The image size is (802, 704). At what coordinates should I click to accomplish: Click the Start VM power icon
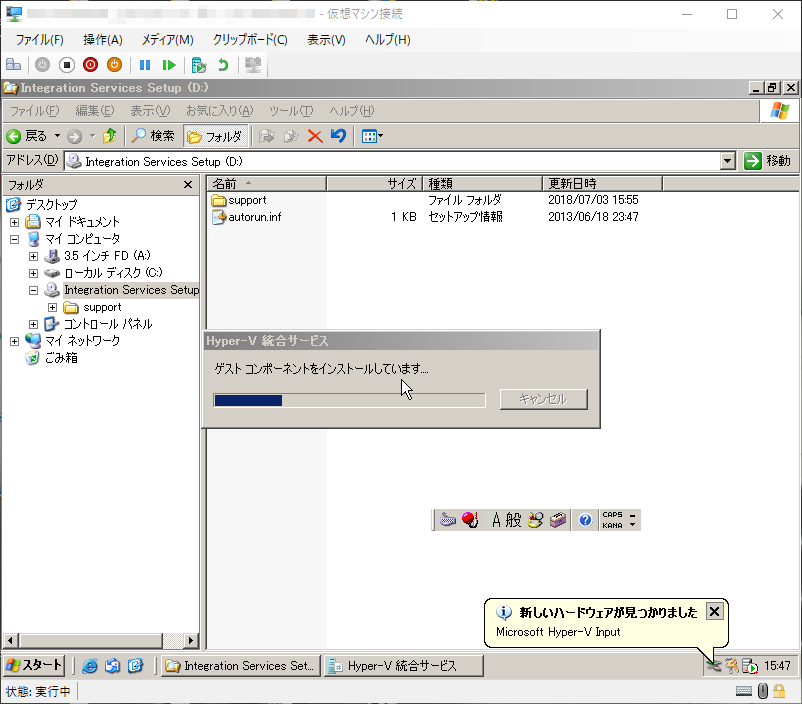click(42, 65)
